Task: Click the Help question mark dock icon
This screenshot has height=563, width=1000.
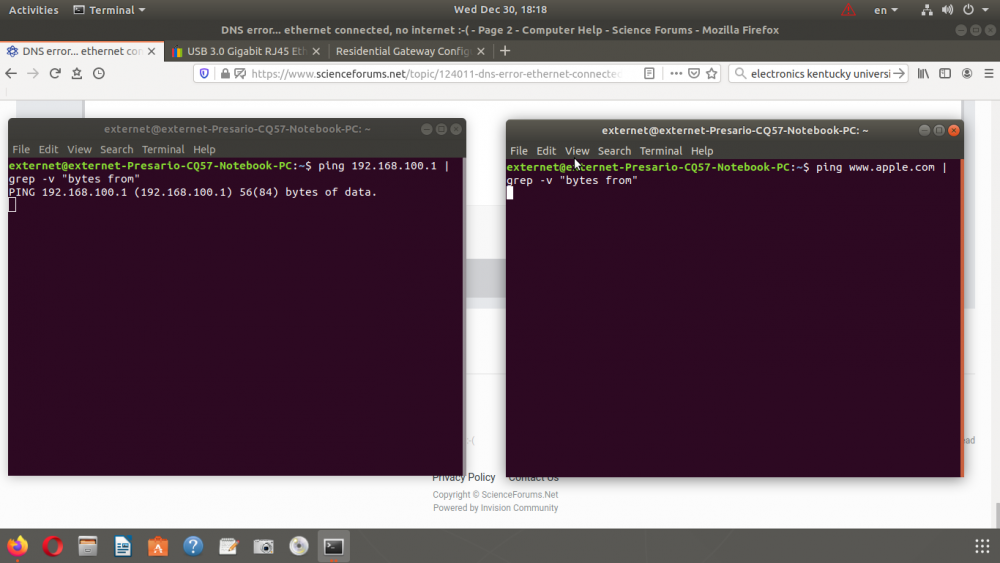Action: click(193, 546)
